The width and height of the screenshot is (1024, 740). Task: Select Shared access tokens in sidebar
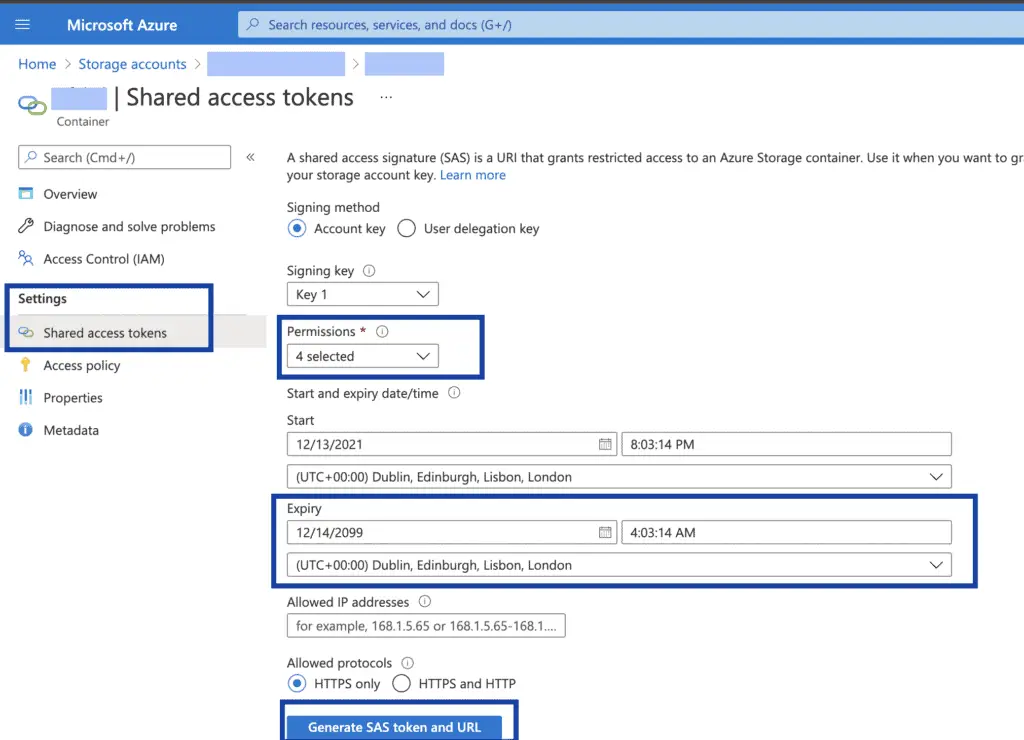(104, 333)
